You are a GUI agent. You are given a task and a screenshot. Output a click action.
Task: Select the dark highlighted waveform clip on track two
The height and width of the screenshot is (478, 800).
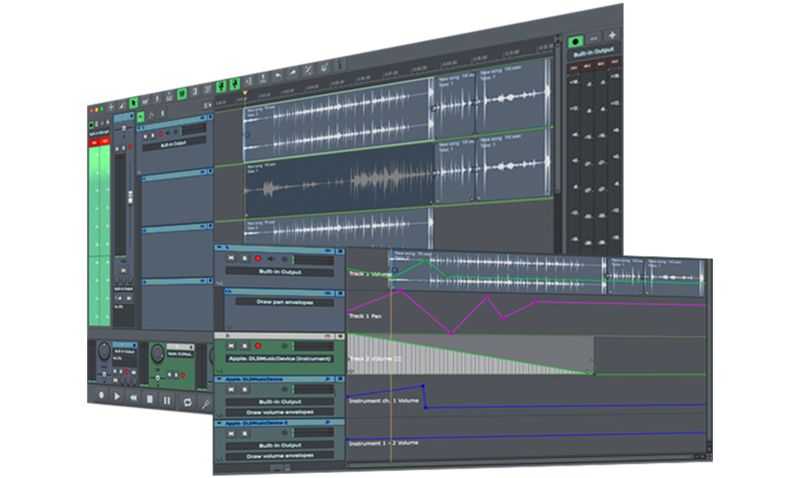[339, 179]
